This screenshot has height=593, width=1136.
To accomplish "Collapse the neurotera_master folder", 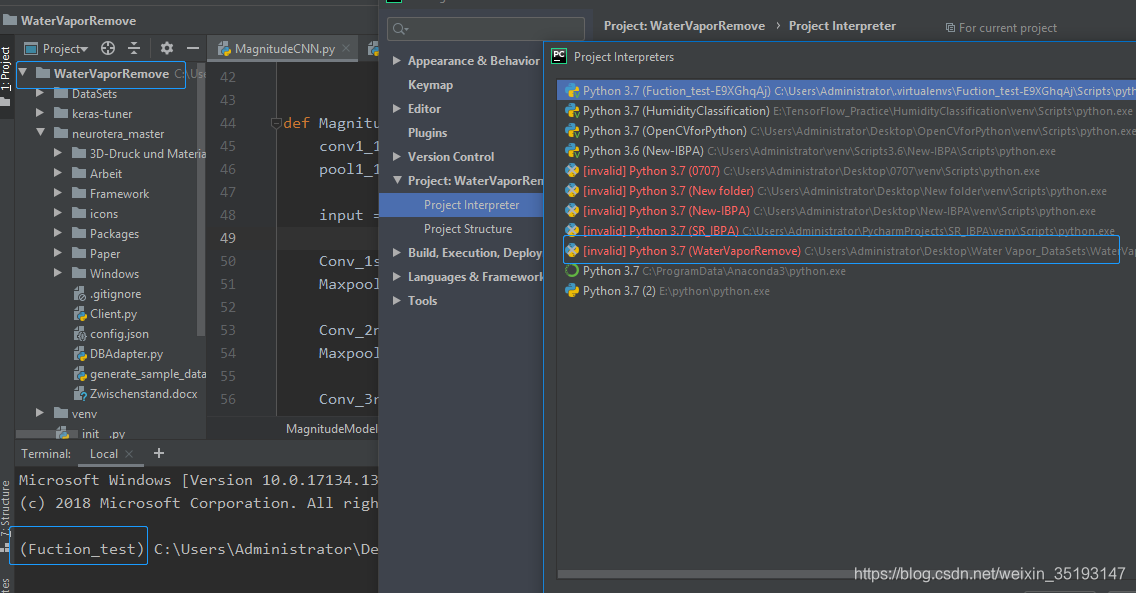I will pos(40,133).
